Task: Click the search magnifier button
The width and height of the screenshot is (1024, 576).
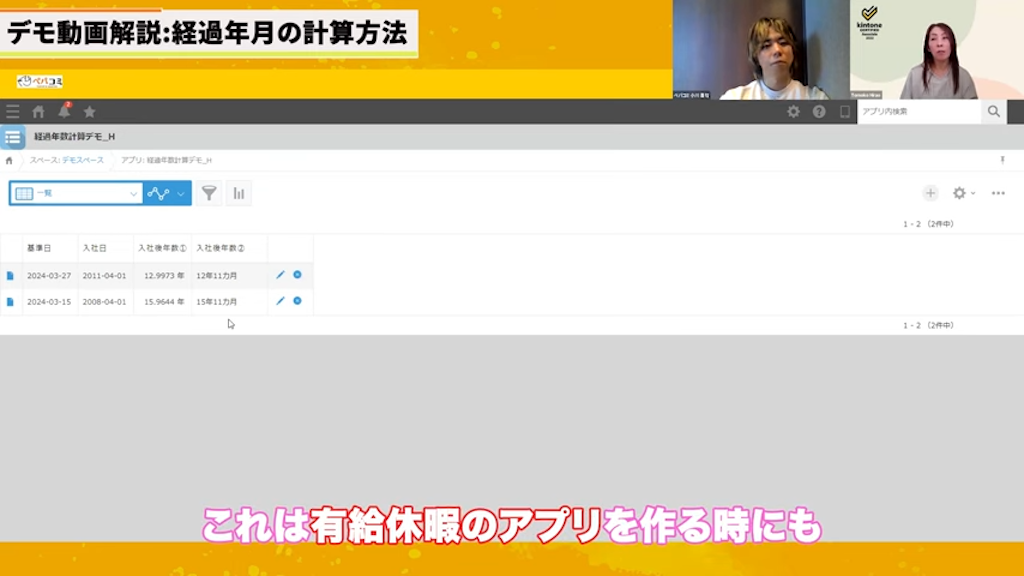Action: pos(993,112)
